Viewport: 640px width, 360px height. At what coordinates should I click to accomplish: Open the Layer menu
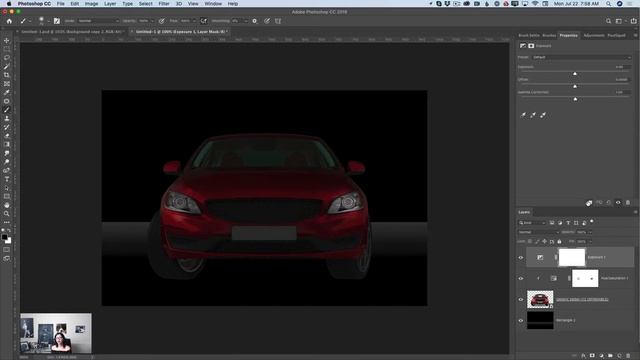tap(110, 4)
